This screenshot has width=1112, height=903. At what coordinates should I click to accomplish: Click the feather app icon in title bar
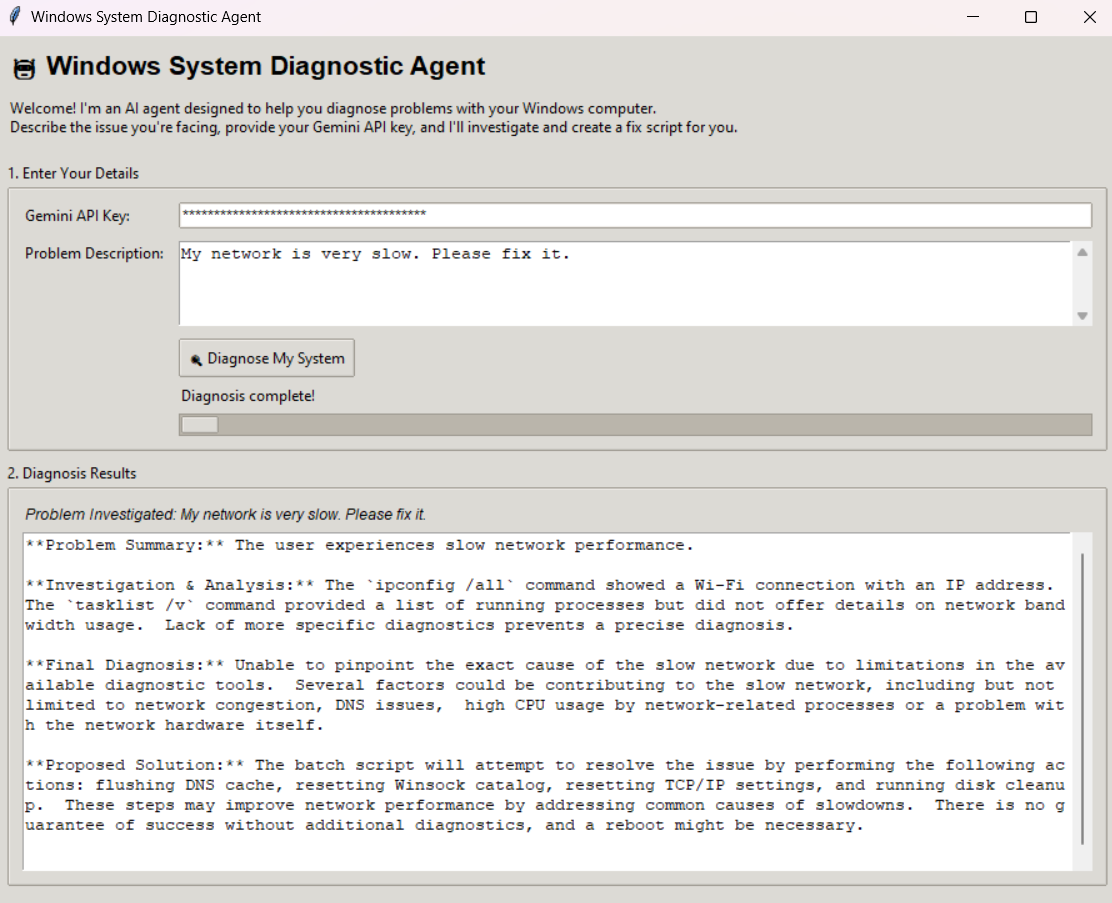click(x=15, y=16)
